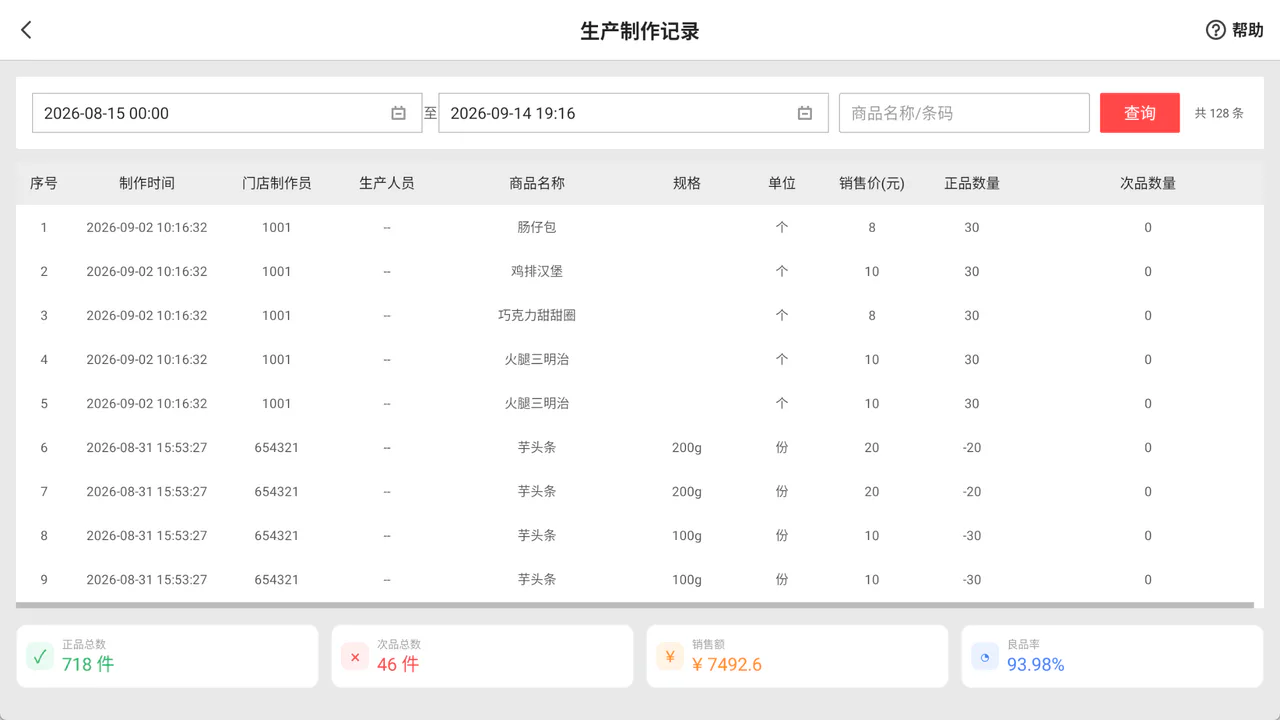Click the 46 件 defect total

(398, 664)
